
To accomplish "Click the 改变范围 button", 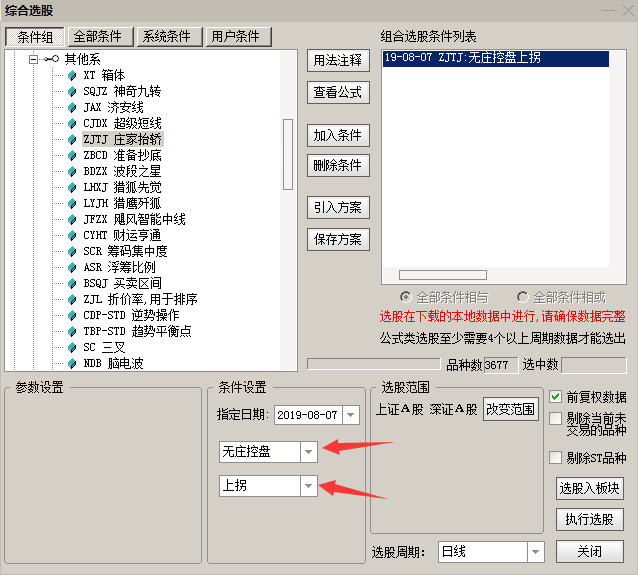I will tap(511, 409).
